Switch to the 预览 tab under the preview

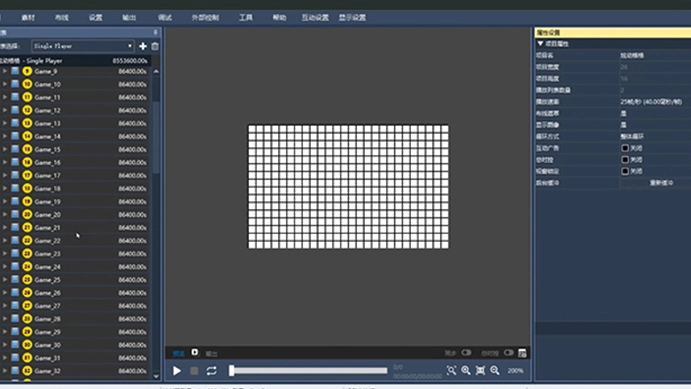(x=178, y=353)
